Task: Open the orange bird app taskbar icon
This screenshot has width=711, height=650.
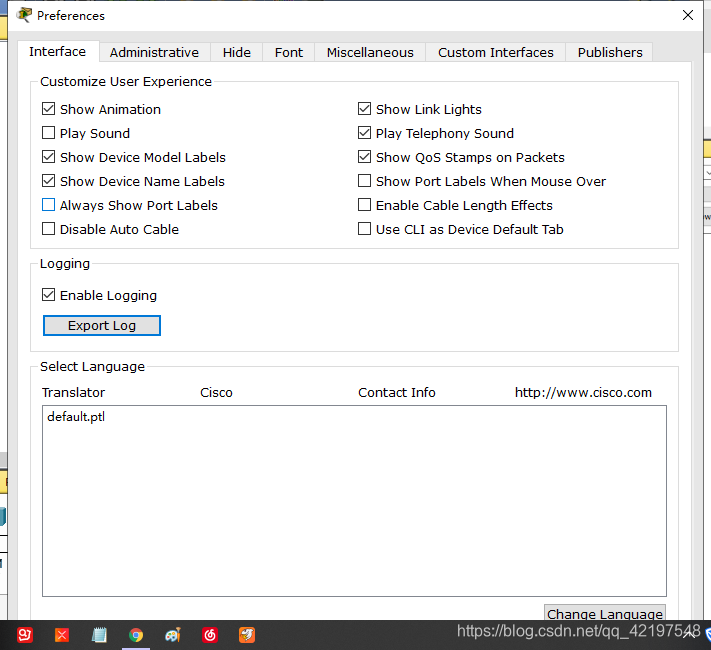Action: (x=247, y=635)
